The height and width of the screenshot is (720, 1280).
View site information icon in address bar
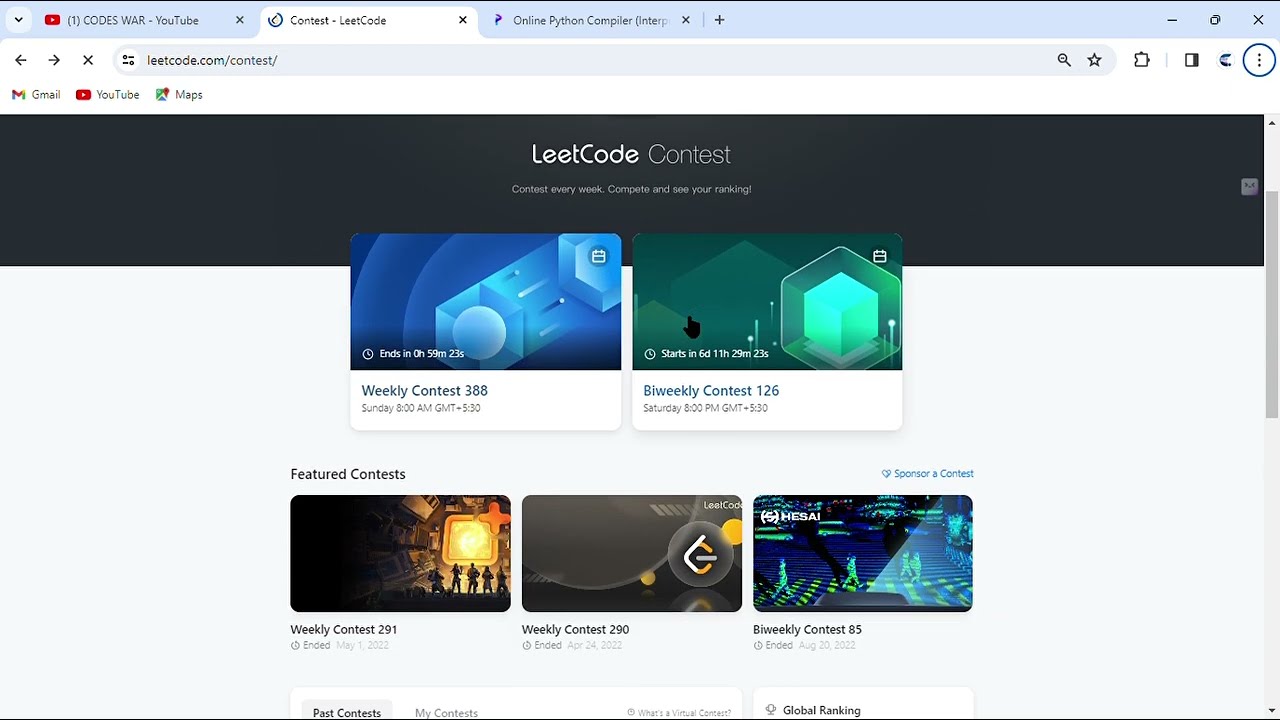128,60
